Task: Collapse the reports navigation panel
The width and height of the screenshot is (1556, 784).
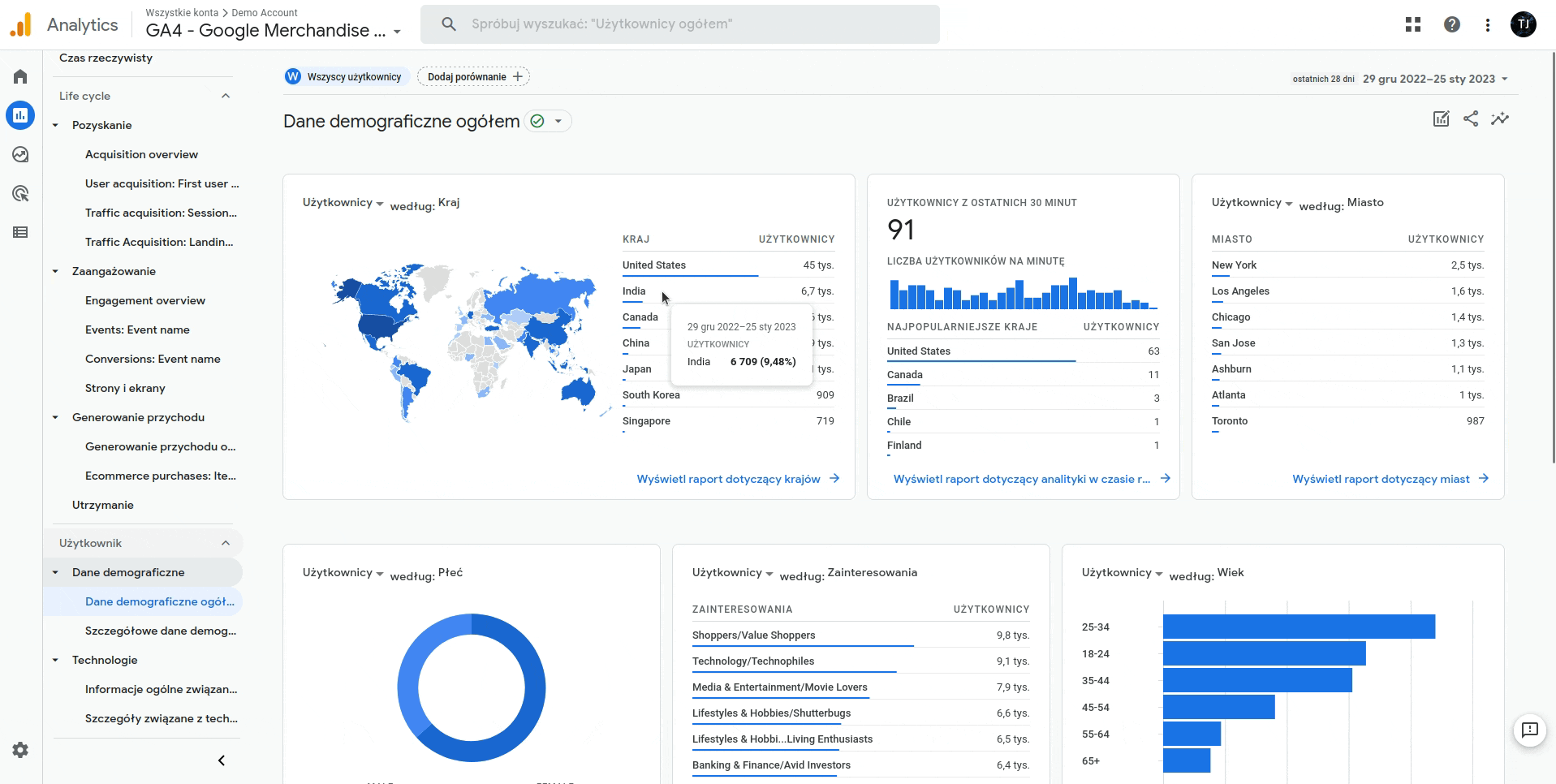Action: (x=222, y=760)
